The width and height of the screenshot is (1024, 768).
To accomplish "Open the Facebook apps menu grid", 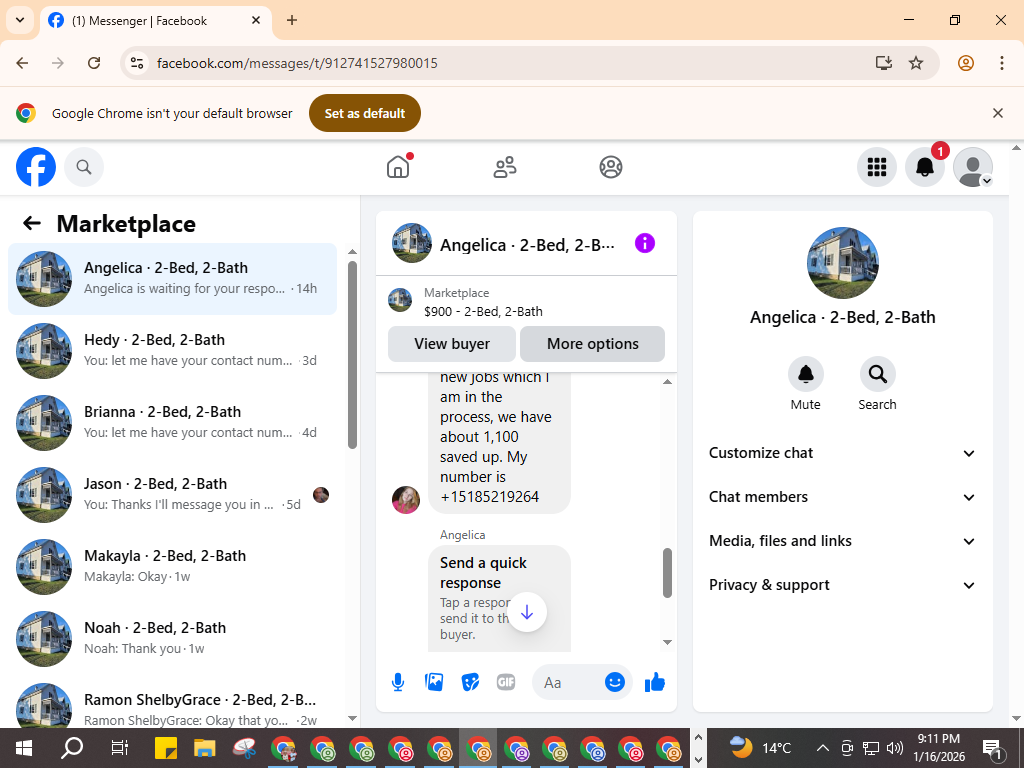I will (x=876, y=167).
